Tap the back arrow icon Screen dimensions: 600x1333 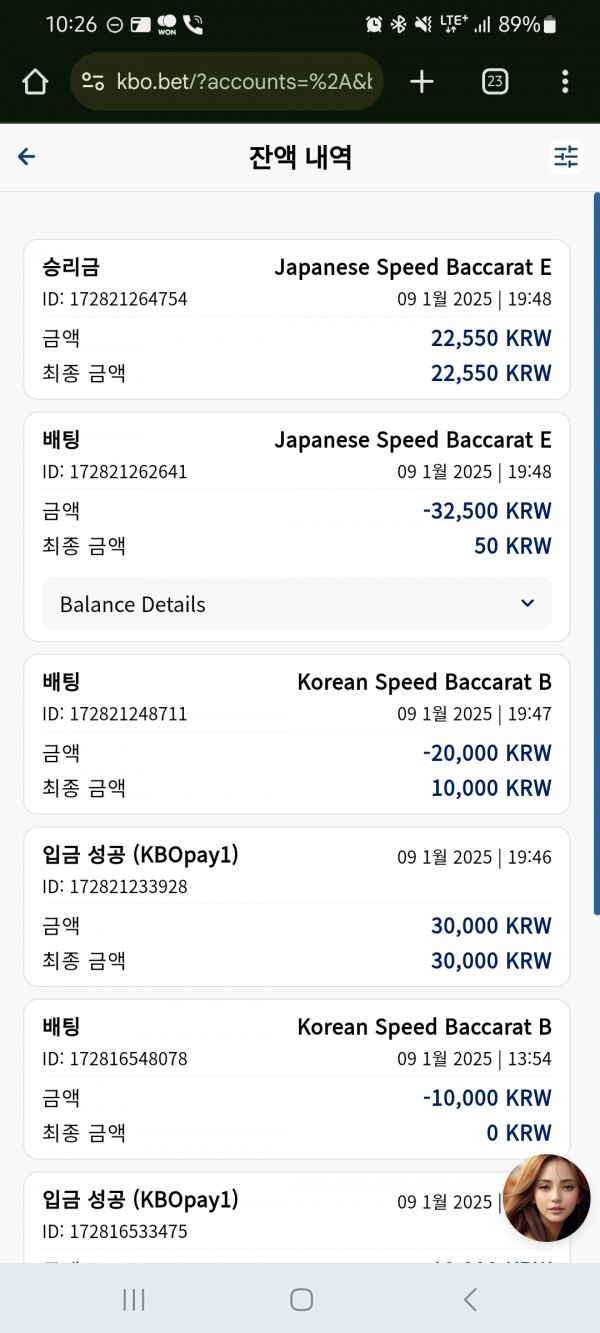[27, 157]
